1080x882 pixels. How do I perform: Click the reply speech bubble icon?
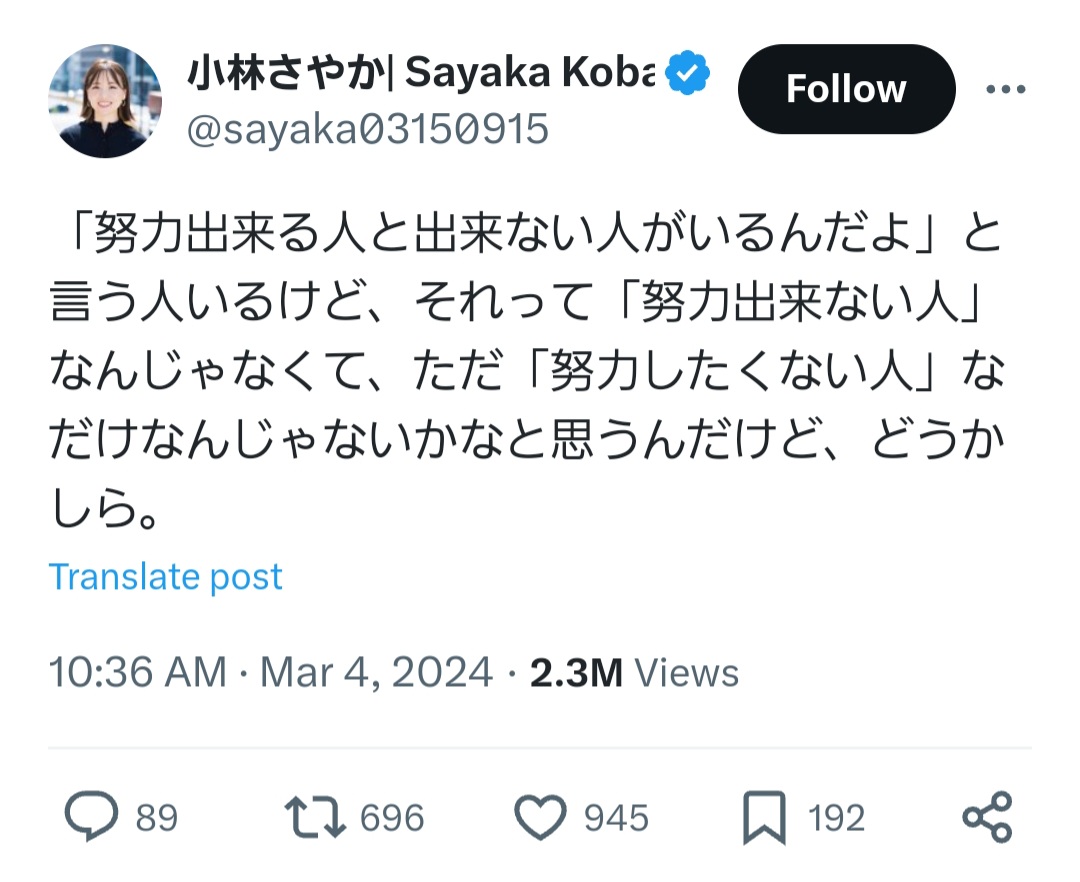[x=92, y=818]
